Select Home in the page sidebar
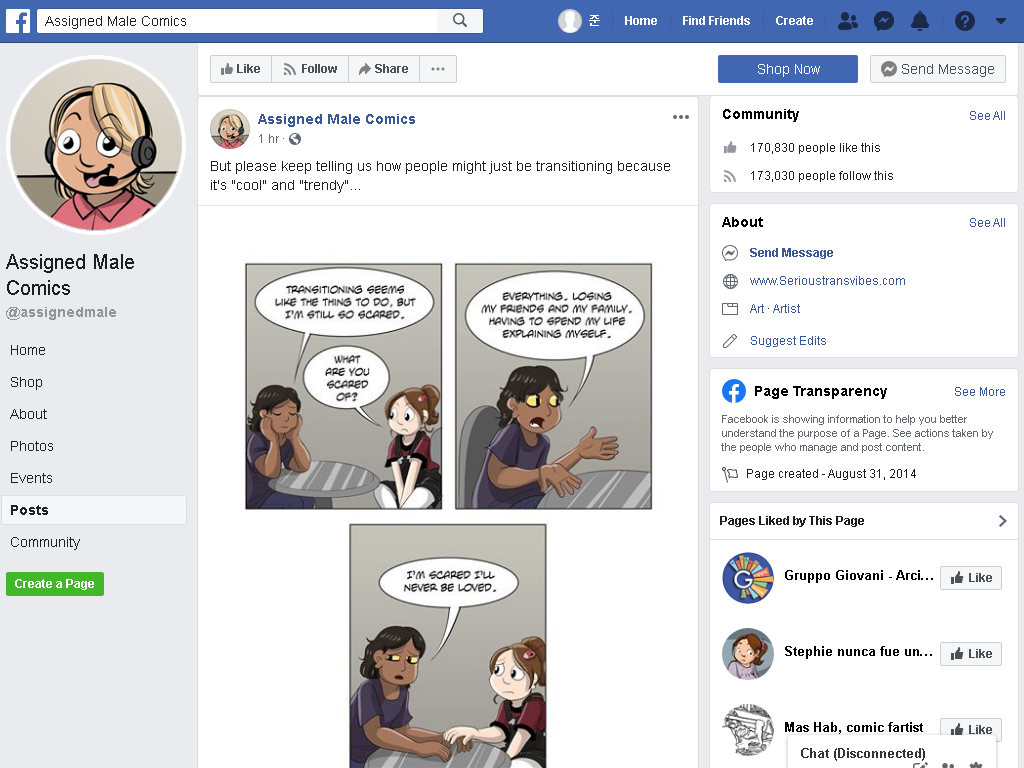The width and height of the screenshot is (1024, 768). [27, 350]
